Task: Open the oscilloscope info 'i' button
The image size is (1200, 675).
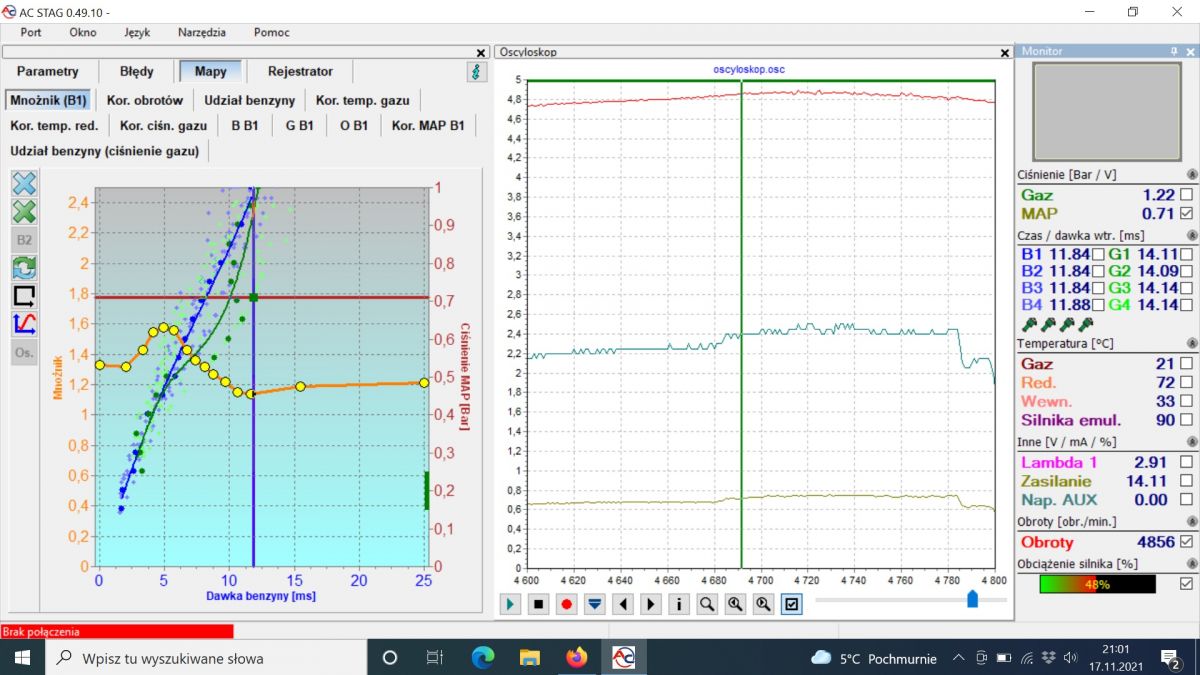Action: click(679, 604)
